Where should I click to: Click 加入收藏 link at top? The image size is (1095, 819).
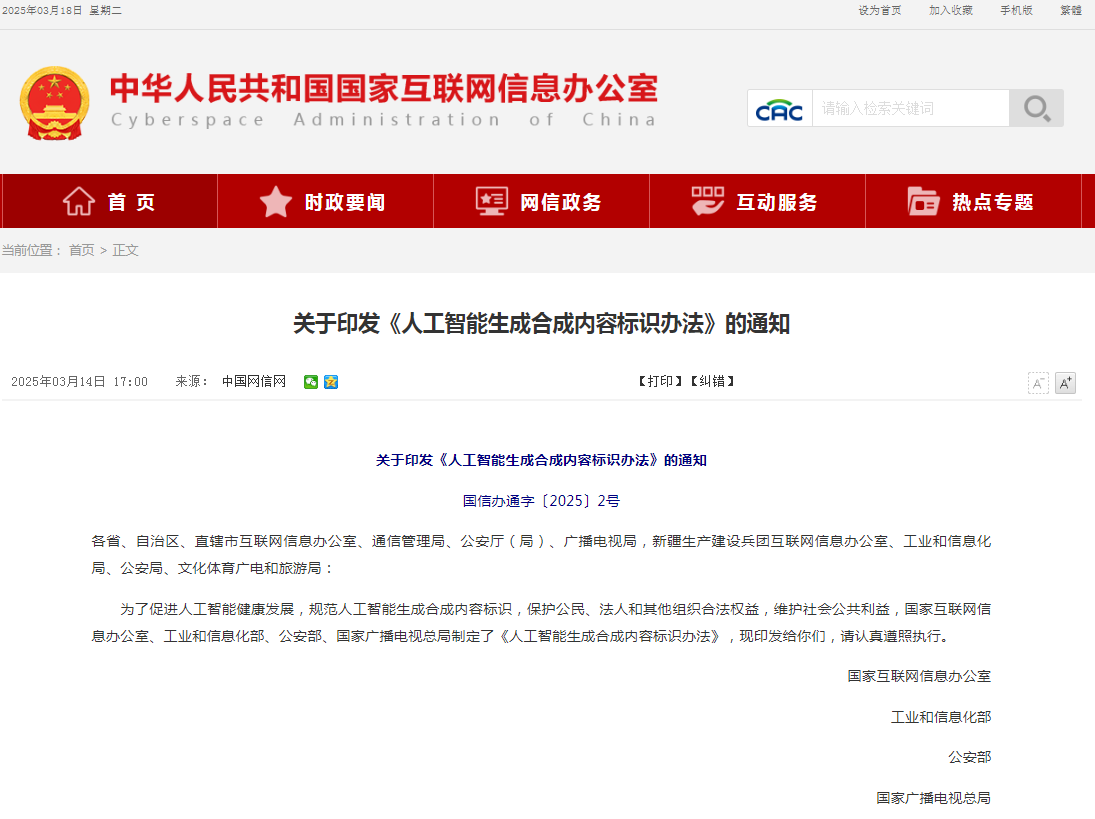pos(950,10)
